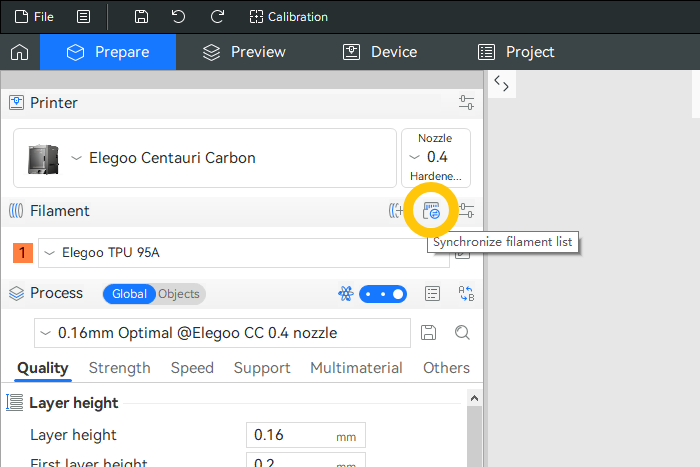Compare presets with the A-B icon
The width and height of the screenshot is (700, 467).
coord(466,294)
